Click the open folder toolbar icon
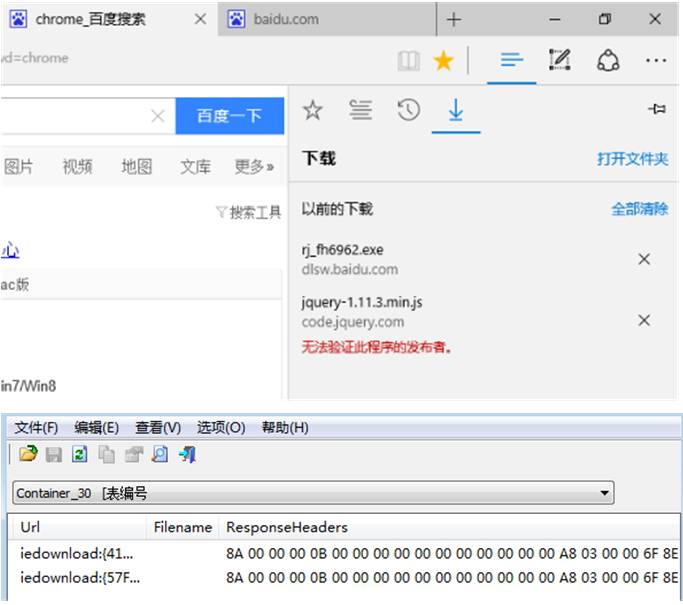This screenshot has width=683, height=605. [28, 454]
